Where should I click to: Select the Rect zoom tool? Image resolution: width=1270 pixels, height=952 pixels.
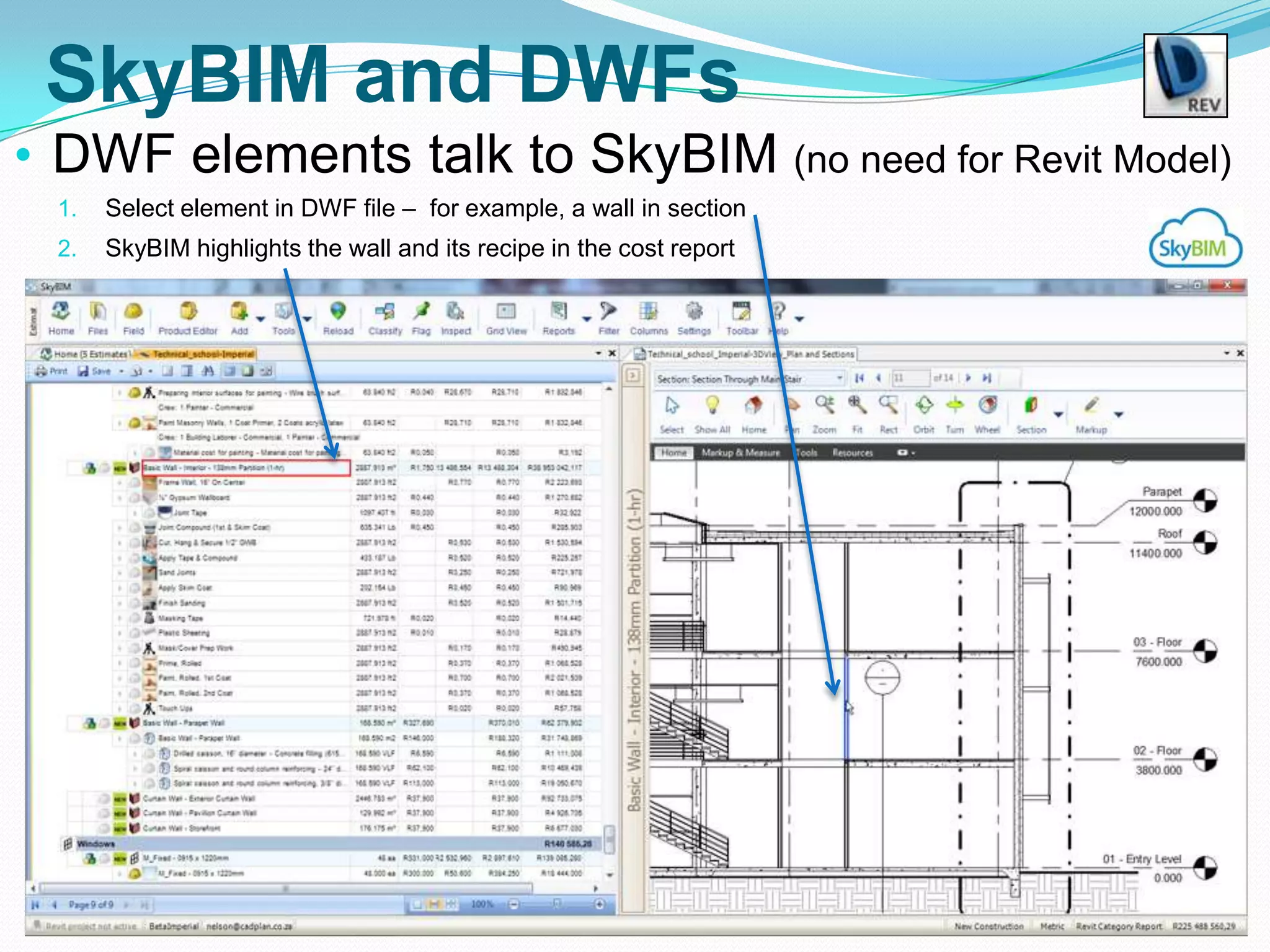(x=889, y=415)
